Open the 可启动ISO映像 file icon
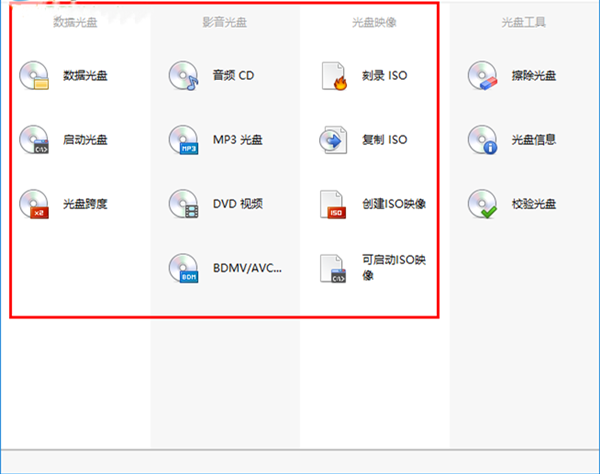 click(333, 269)
